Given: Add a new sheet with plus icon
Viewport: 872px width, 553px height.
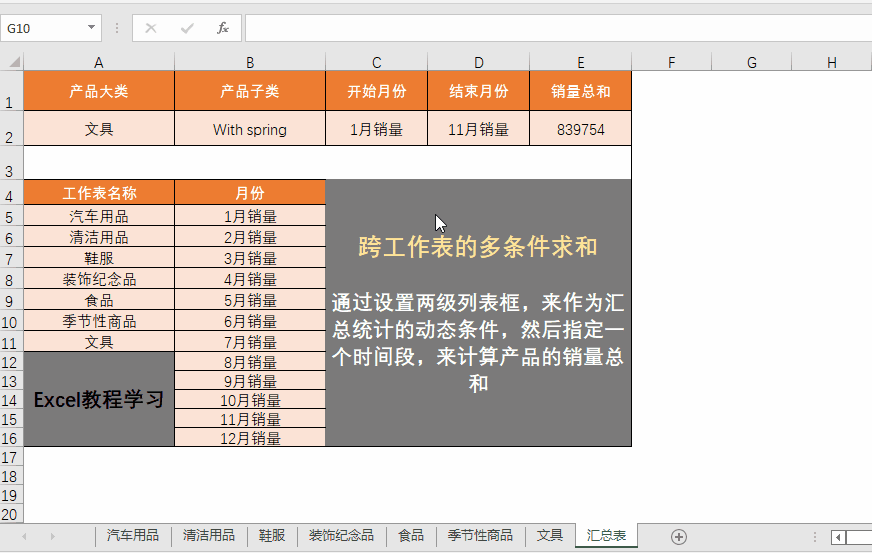Looking at the screenshot, I should [678, 536].
